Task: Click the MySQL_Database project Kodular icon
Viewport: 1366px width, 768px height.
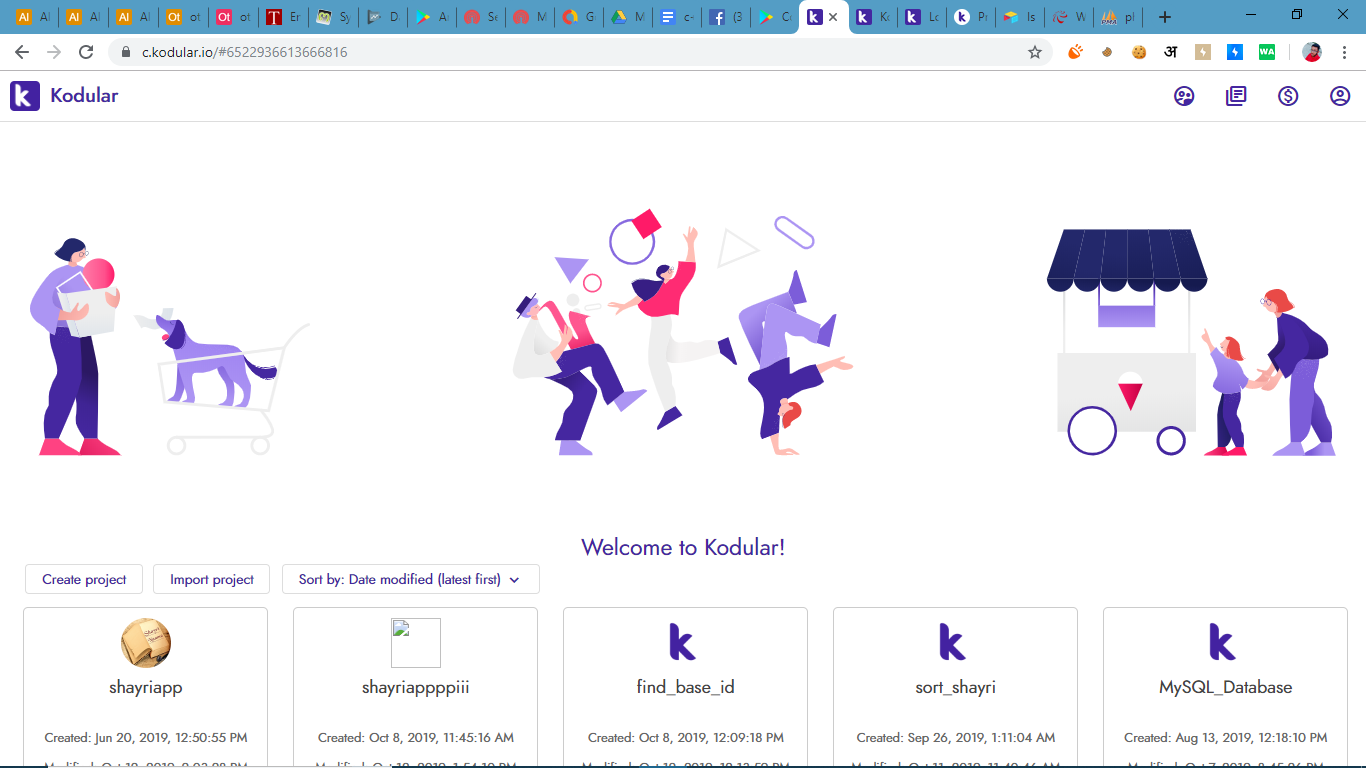Action: 1223,642
